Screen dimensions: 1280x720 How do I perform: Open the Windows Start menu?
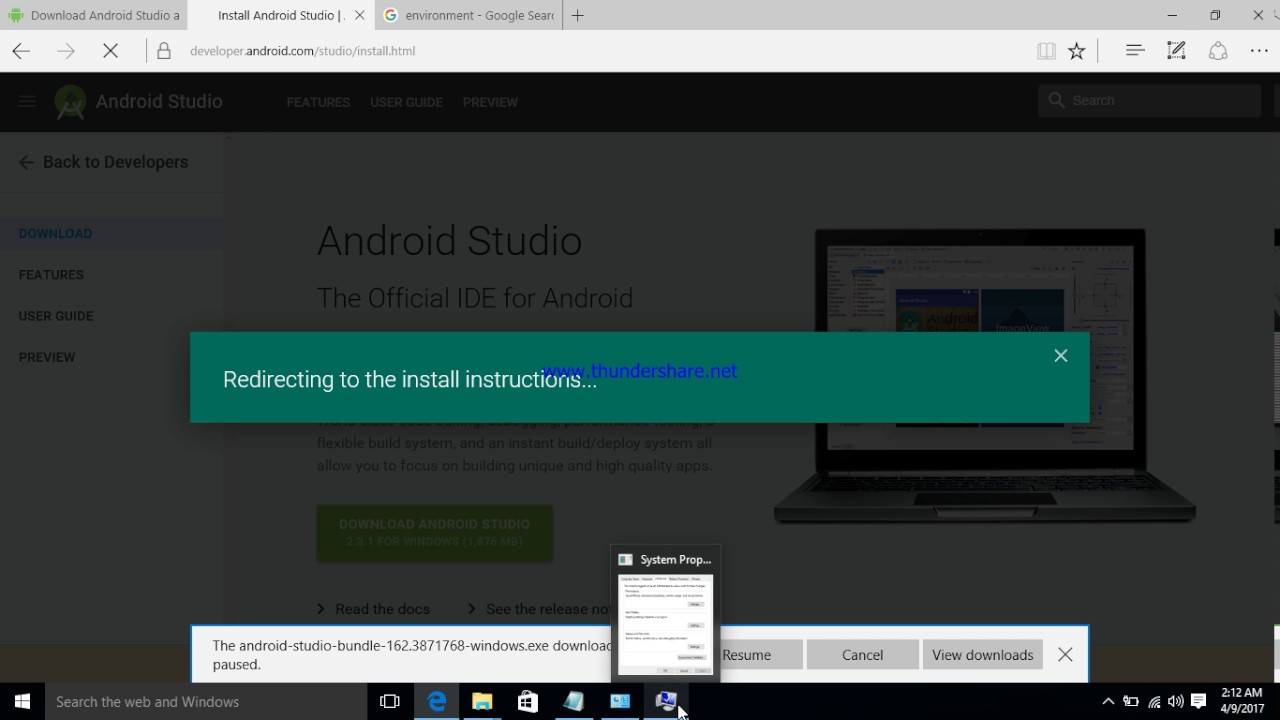(x=22, y=702)
